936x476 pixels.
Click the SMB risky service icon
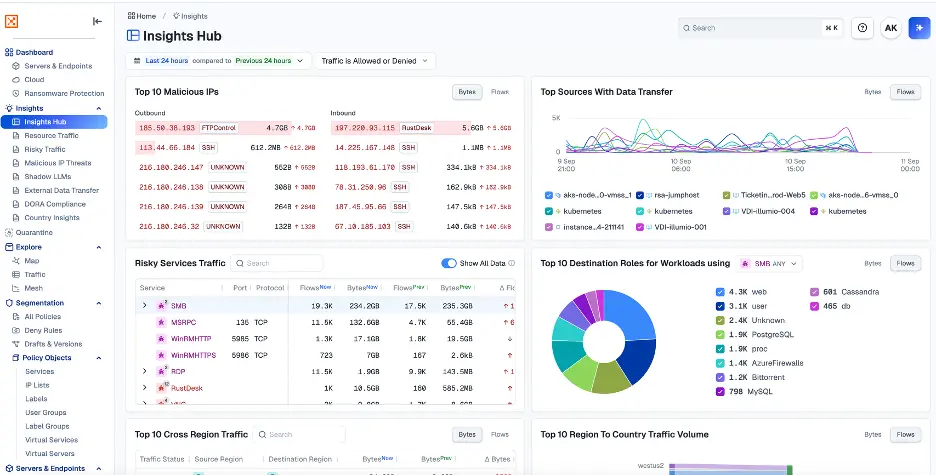tap(161, 306)
